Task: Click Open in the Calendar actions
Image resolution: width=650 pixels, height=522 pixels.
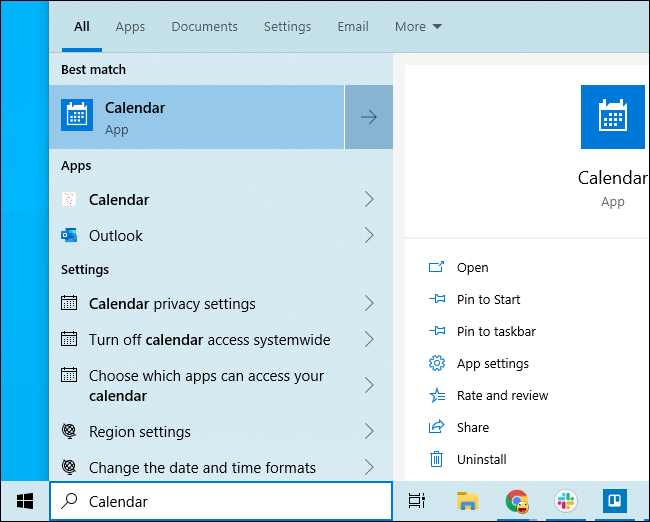Action: (x=472, y=267)
